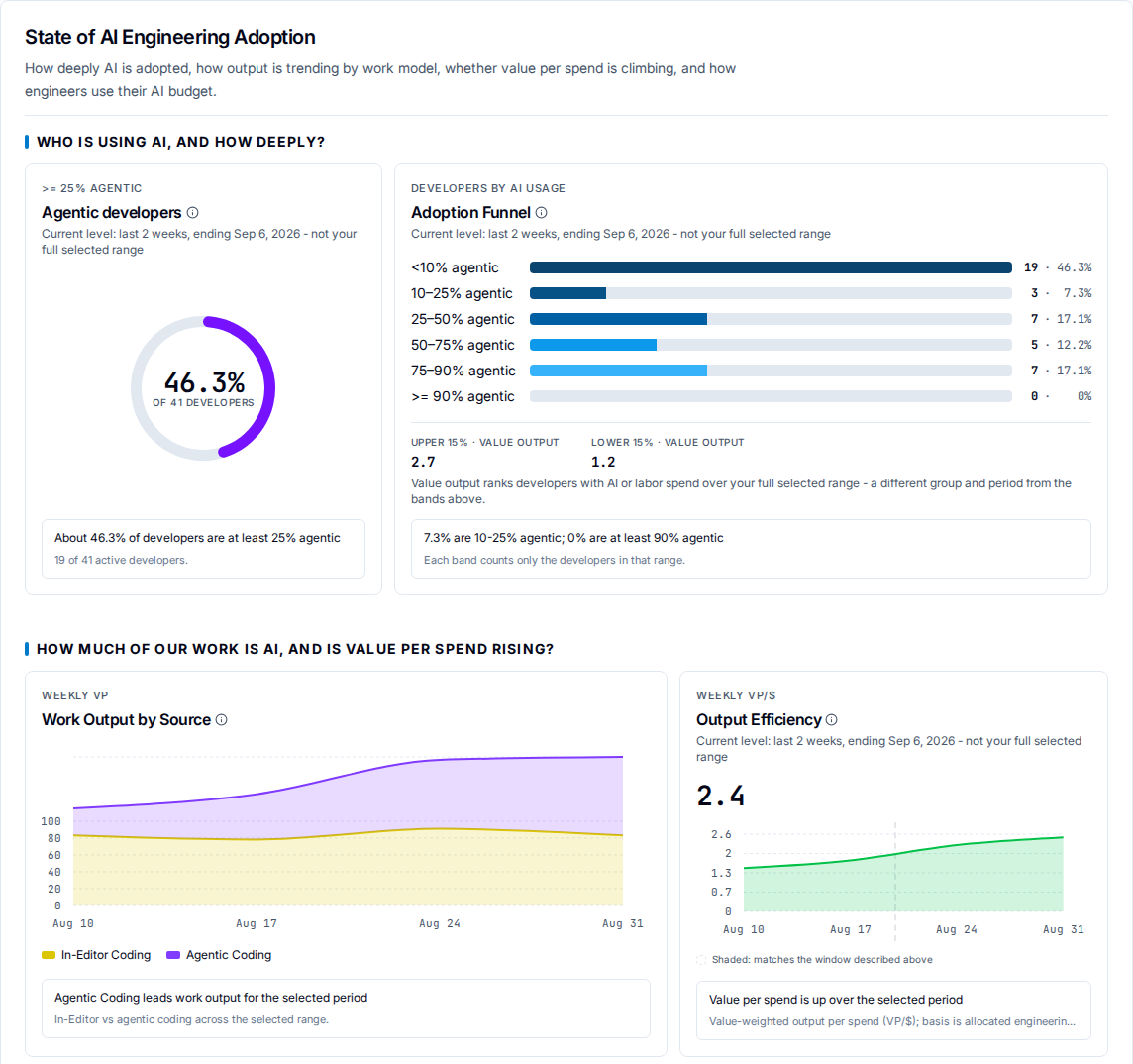Screen dimensions: 1133x1064
Task: Click the 'About 46.3% of developers' summary card
Action: 203,549
